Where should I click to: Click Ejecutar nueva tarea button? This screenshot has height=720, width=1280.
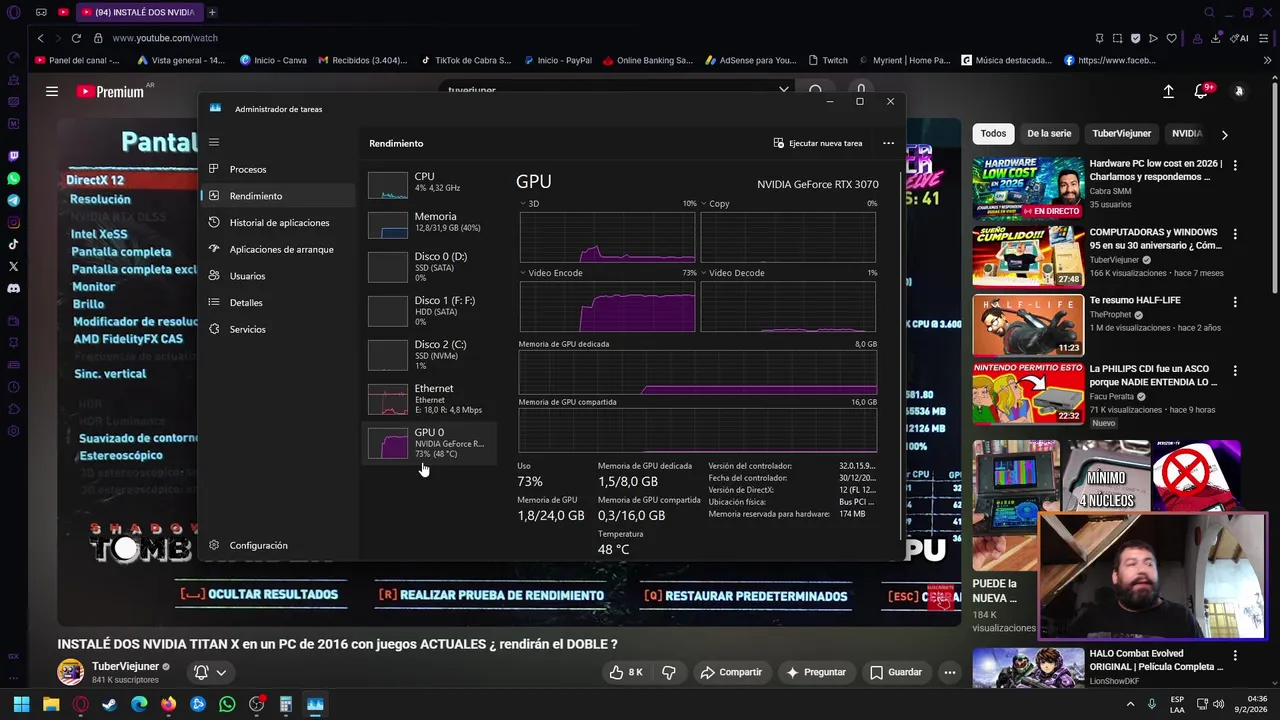(x=818, y=143)
